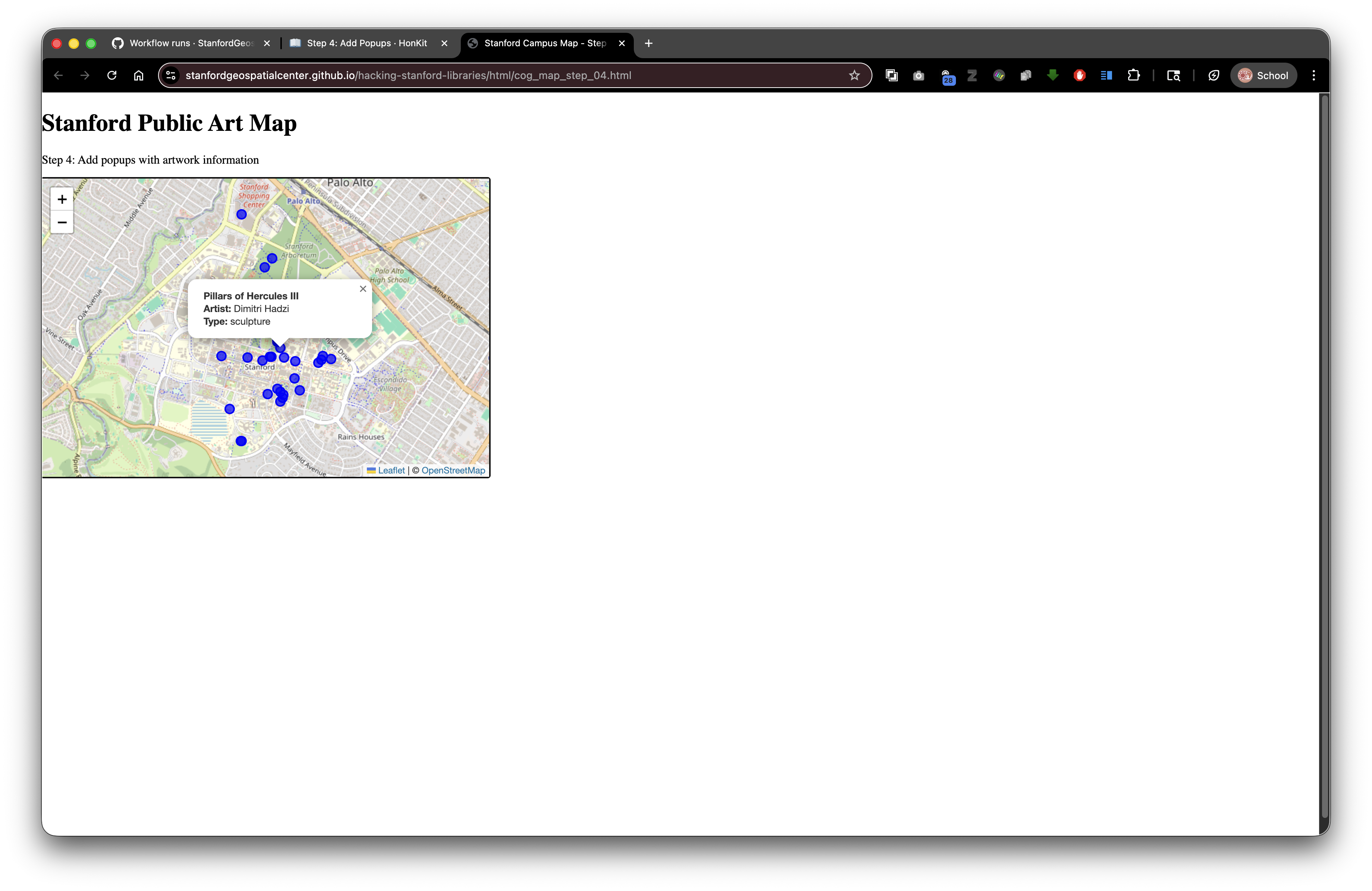Zoom in on the map with plus button

62,199
